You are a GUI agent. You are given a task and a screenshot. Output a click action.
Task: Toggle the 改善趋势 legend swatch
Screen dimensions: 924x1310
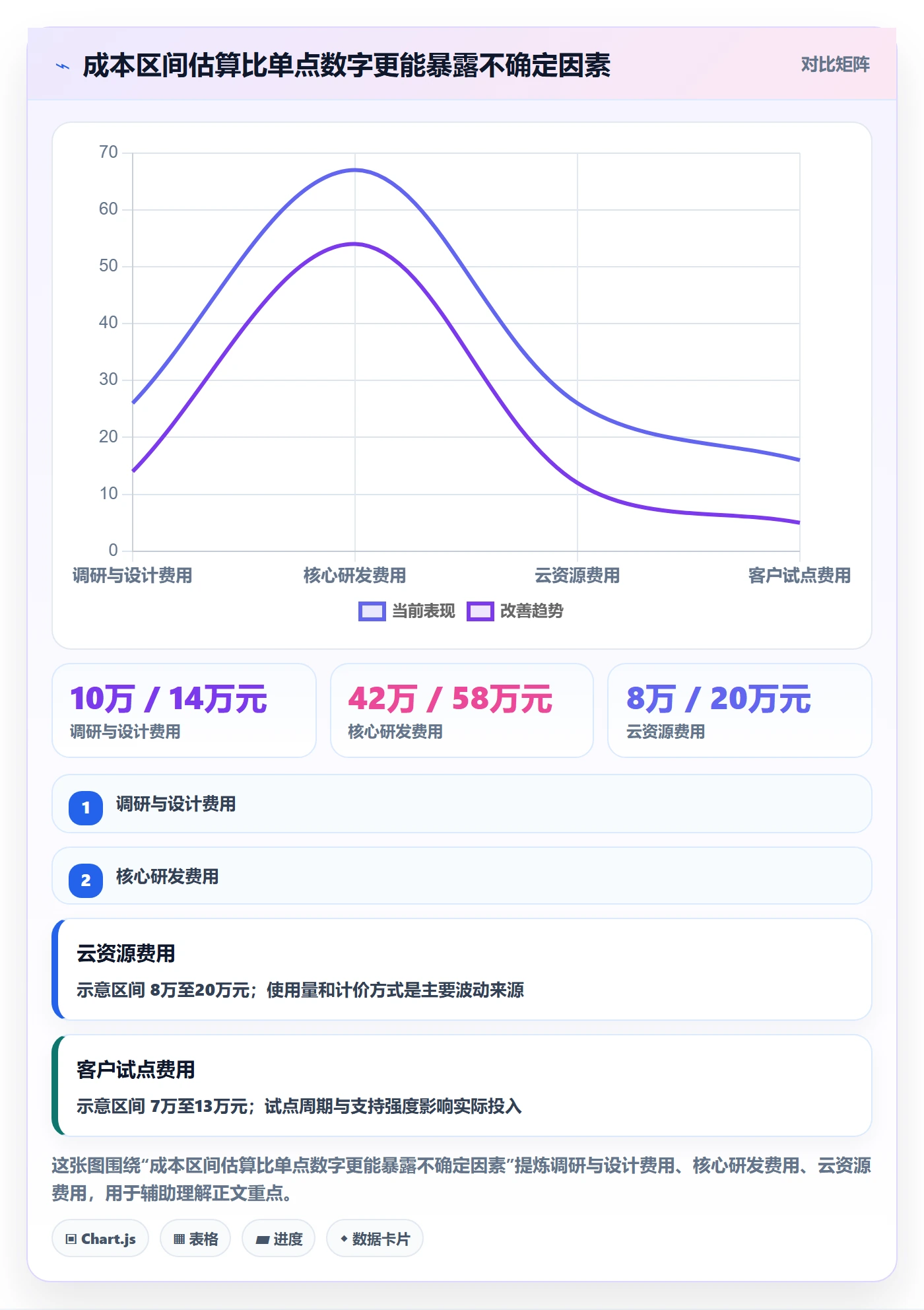click(480, 611)
